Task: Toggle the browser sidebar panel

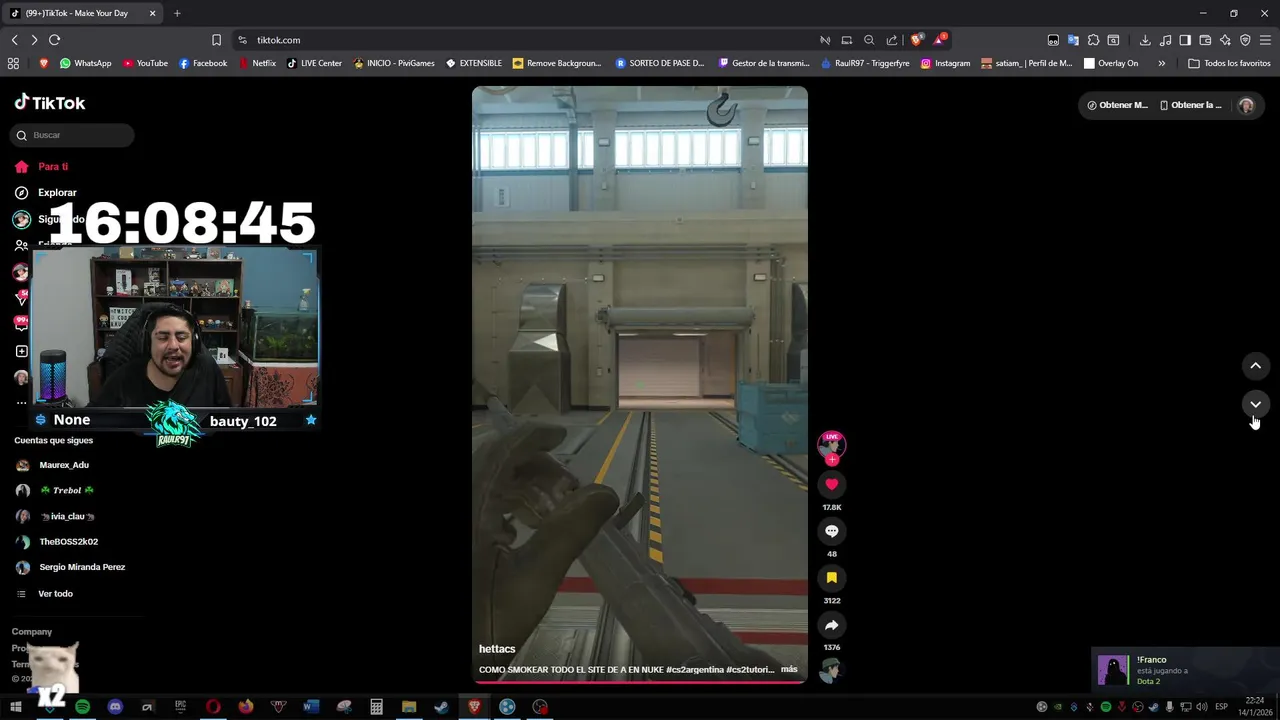Action: click(x=1185, y=40)
